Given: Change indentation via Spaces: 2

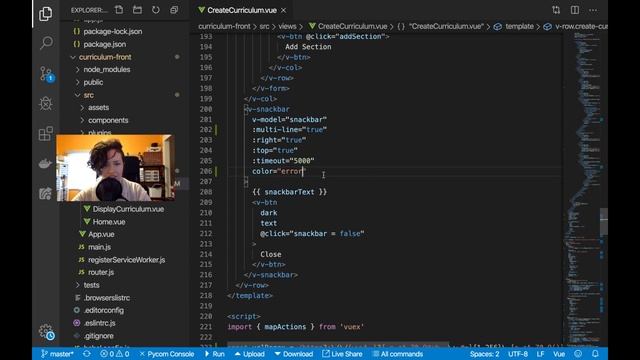Looking at the screenshot, I should (x=484, y=354).
